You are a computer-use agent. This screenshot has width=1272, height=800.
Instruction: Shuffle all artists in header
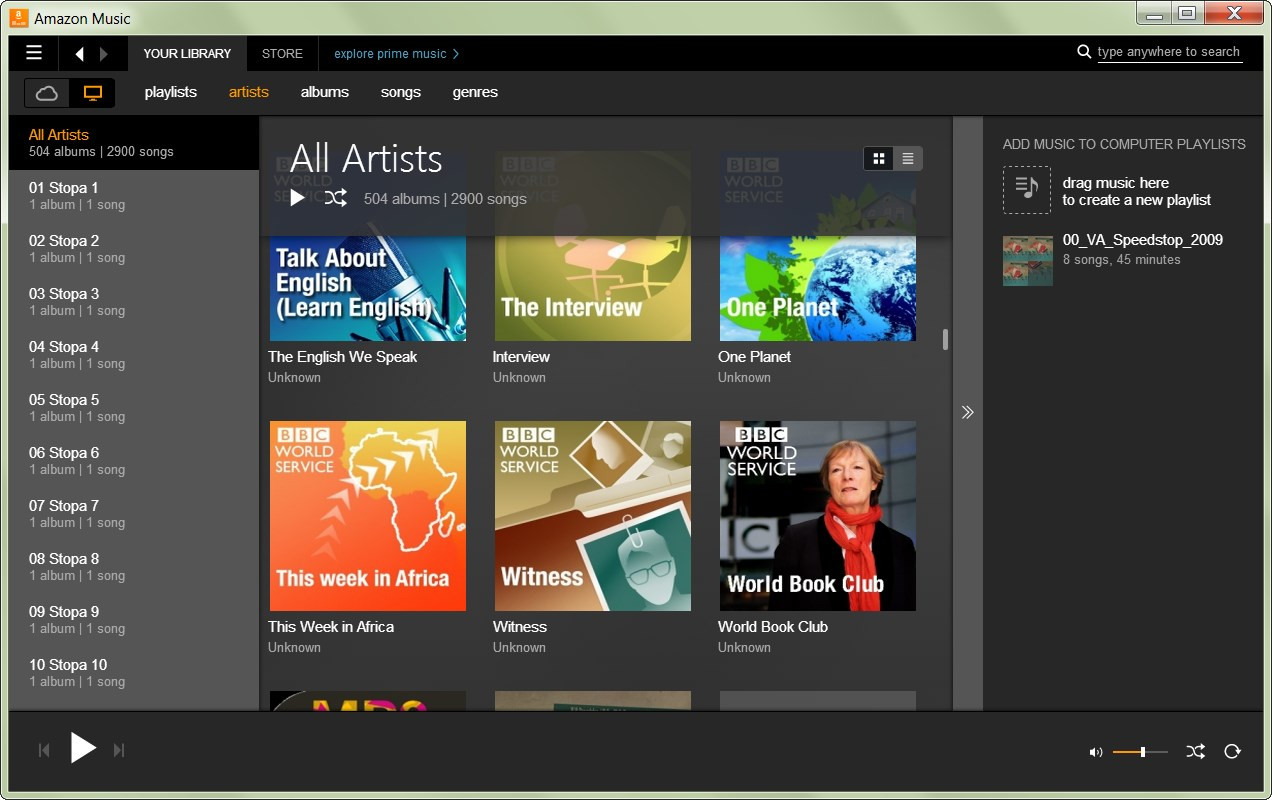[336, 198]
